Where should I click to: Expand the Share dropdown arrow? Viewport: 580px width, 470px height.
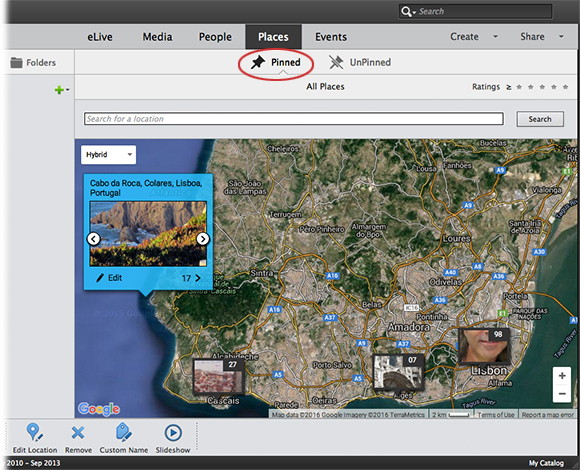point(561,37)
